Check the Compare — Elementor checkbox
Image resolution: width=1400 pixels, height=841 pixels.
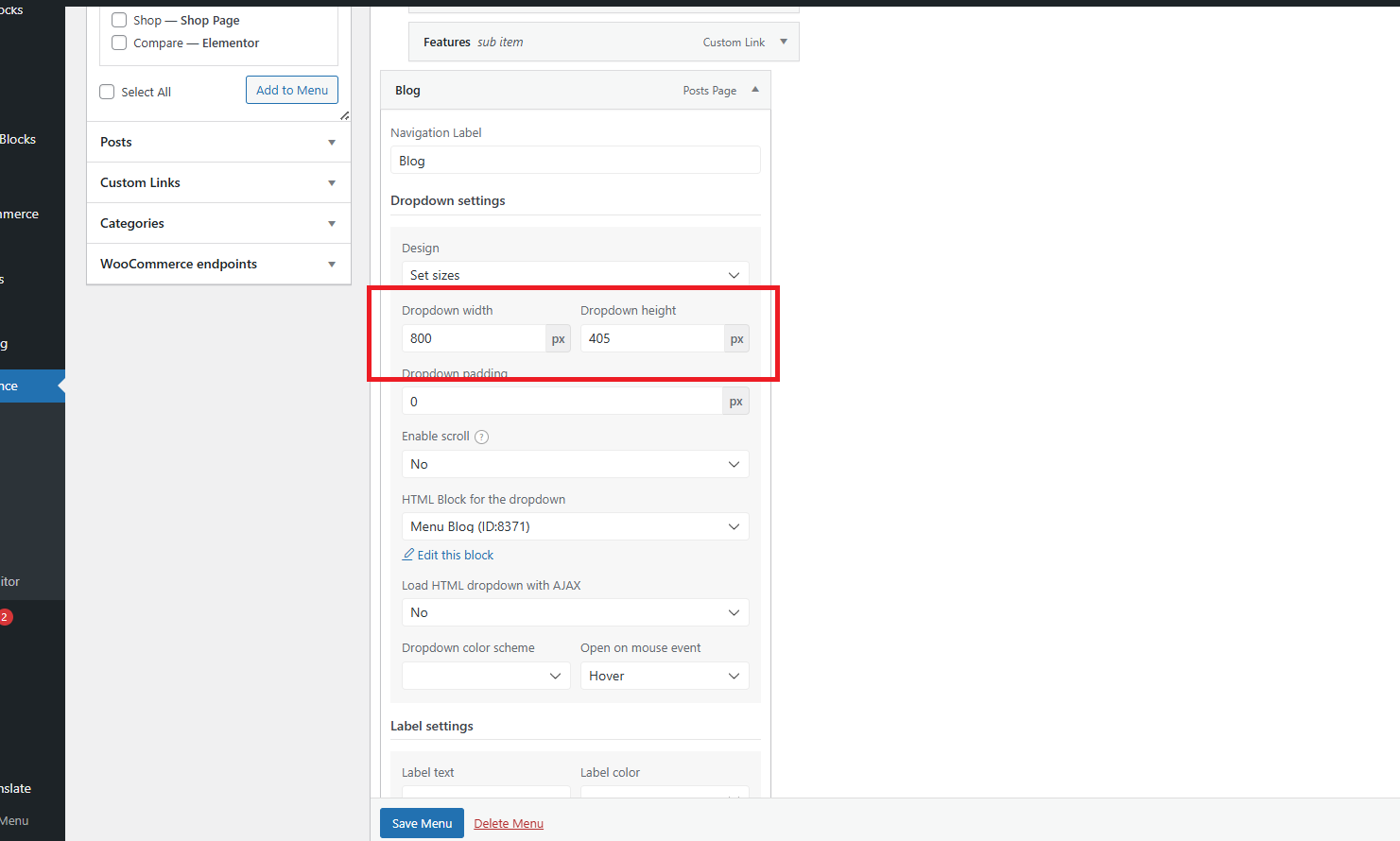coord(119,43)
